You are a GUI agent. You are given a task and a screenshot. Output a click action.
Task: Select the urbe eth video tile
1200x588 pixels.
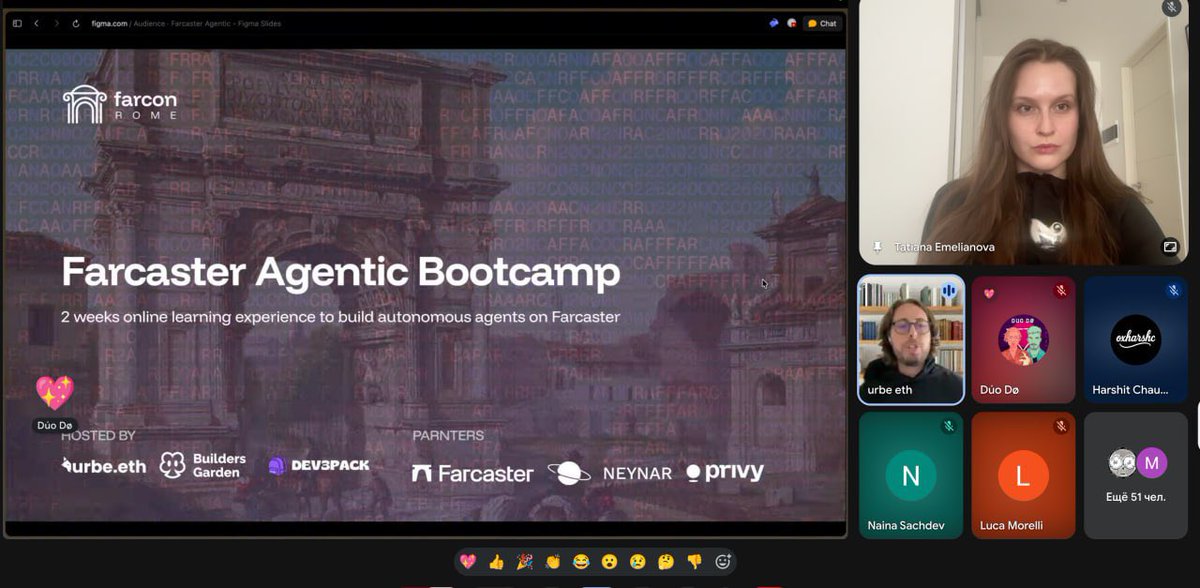[911, 340]
